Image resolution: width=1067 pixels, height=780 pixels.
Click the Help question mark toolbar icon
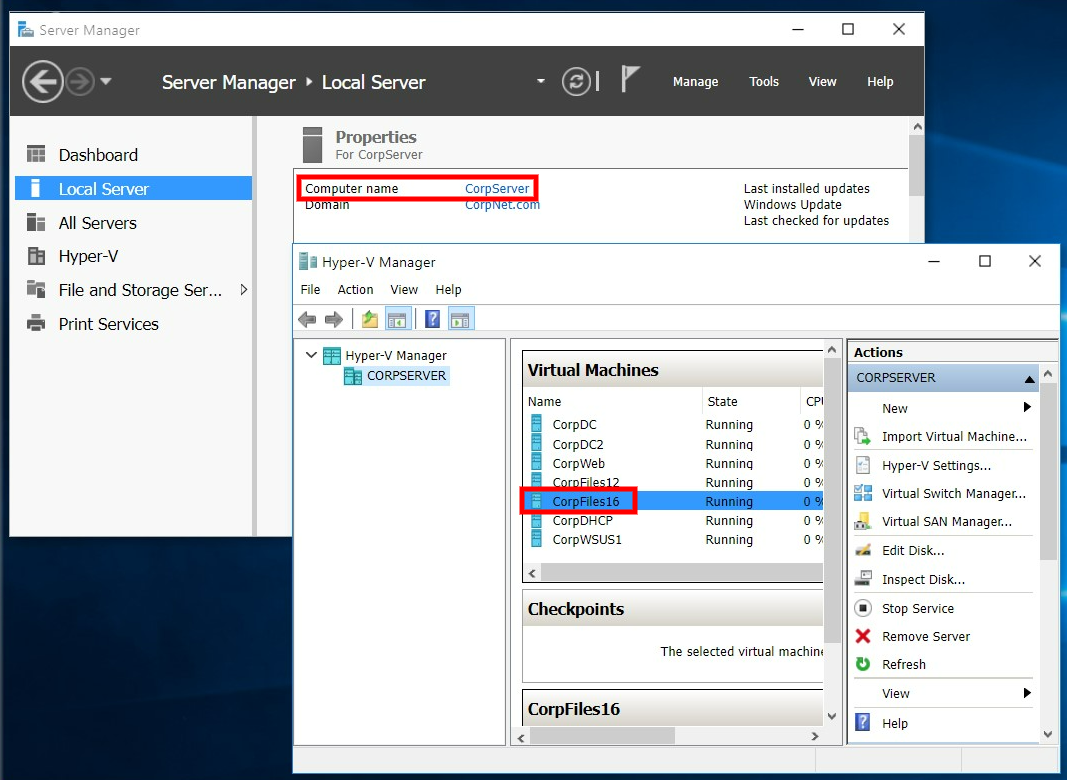tap(432, 319)
